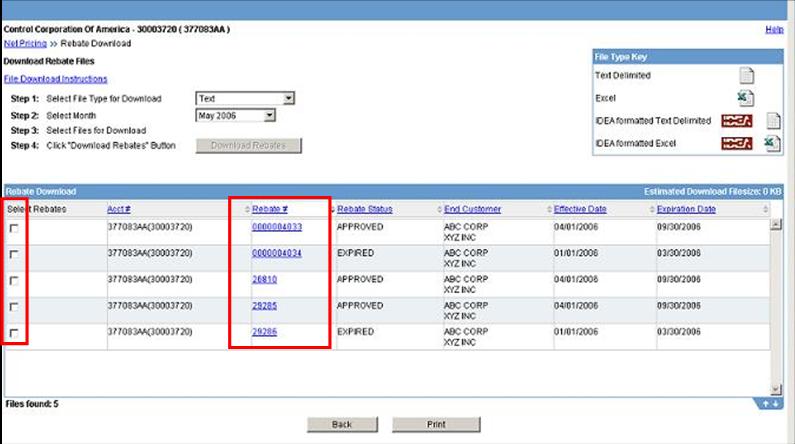The width and height of the screenshot is (795, 444).
Task: Open the file type dropdown showing Text
Action: (x=245, y=98)
